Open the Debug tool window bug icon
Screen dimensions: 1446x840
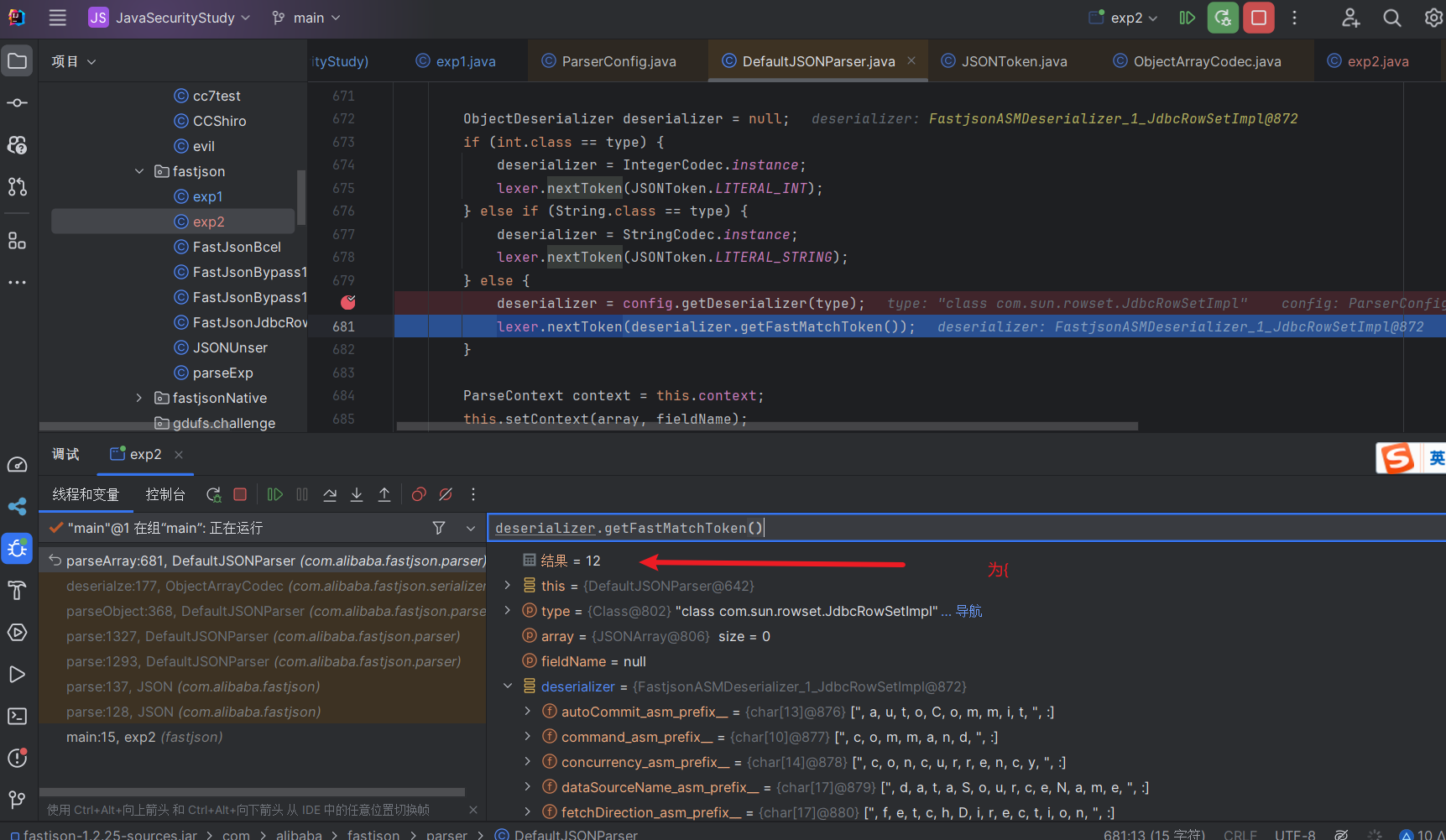coord(17,549)
